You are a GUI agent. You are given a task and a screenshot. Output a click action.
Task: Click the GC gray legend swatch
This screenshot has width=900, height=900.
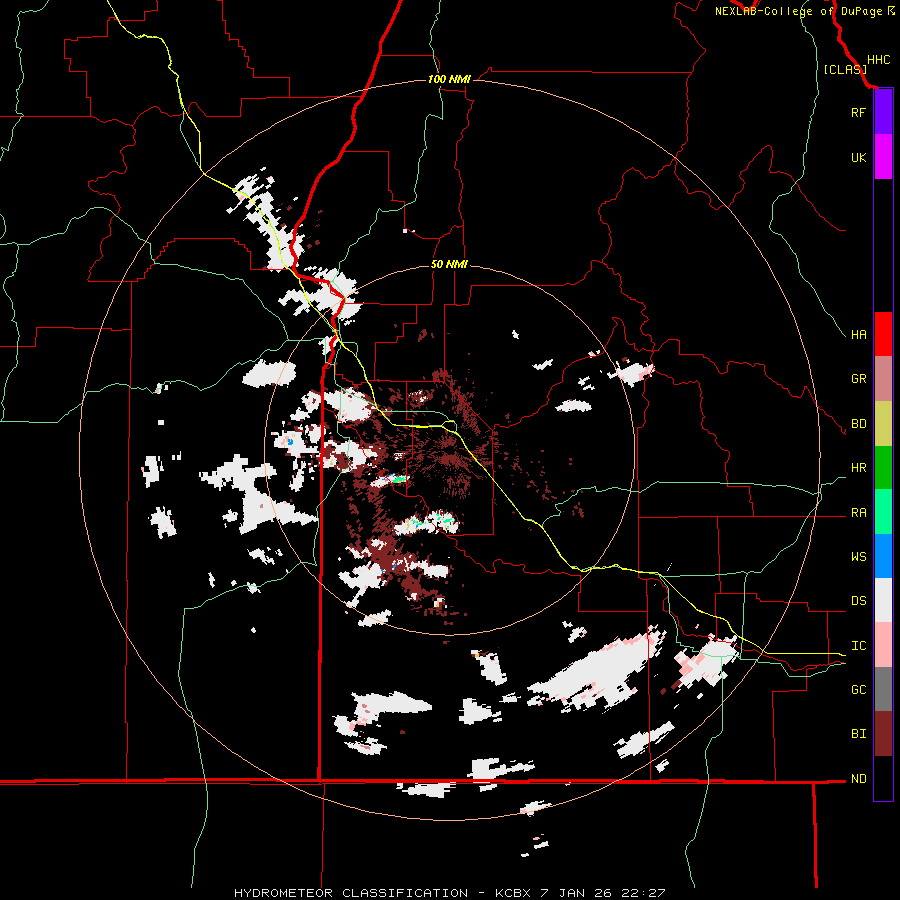pos(883,689)
